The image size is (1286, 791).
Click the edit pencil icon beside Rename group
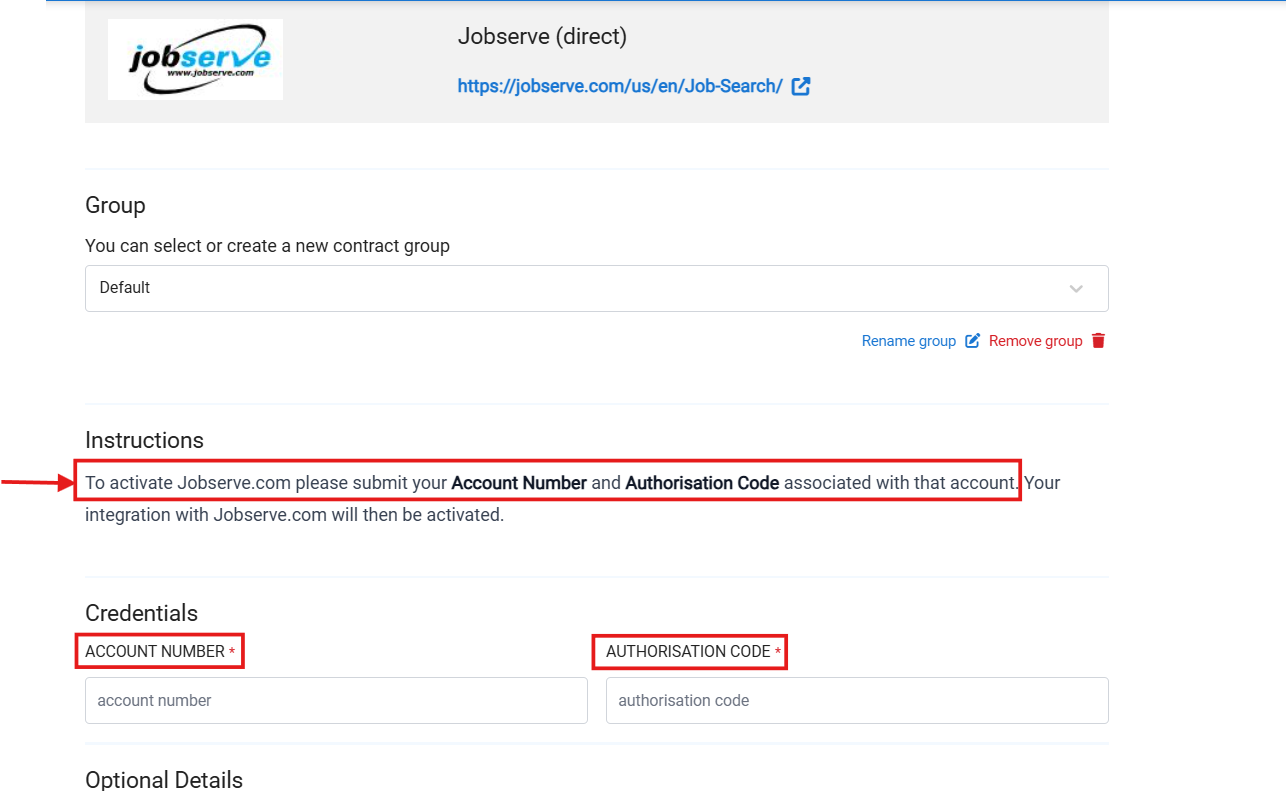[972, 341]
